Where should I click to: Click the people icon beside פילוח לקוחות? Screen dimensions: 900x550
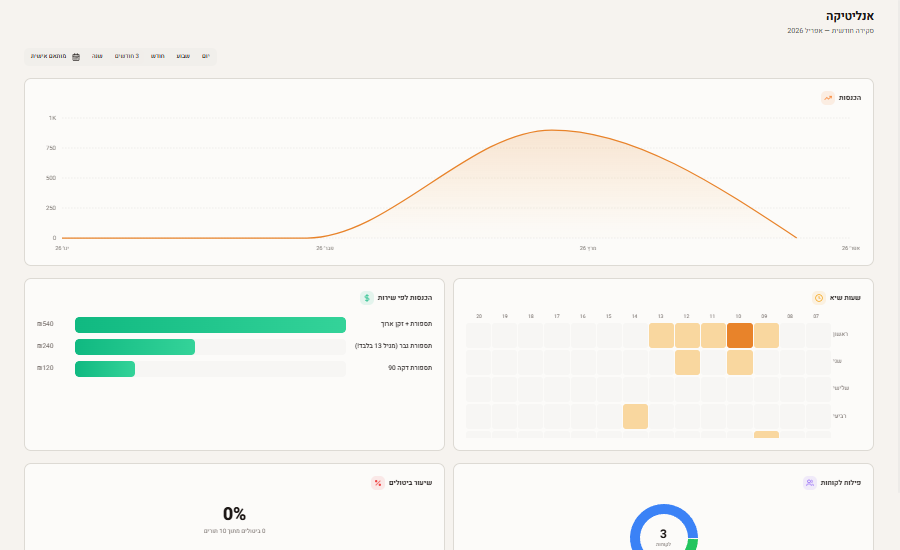pos(809,483)
